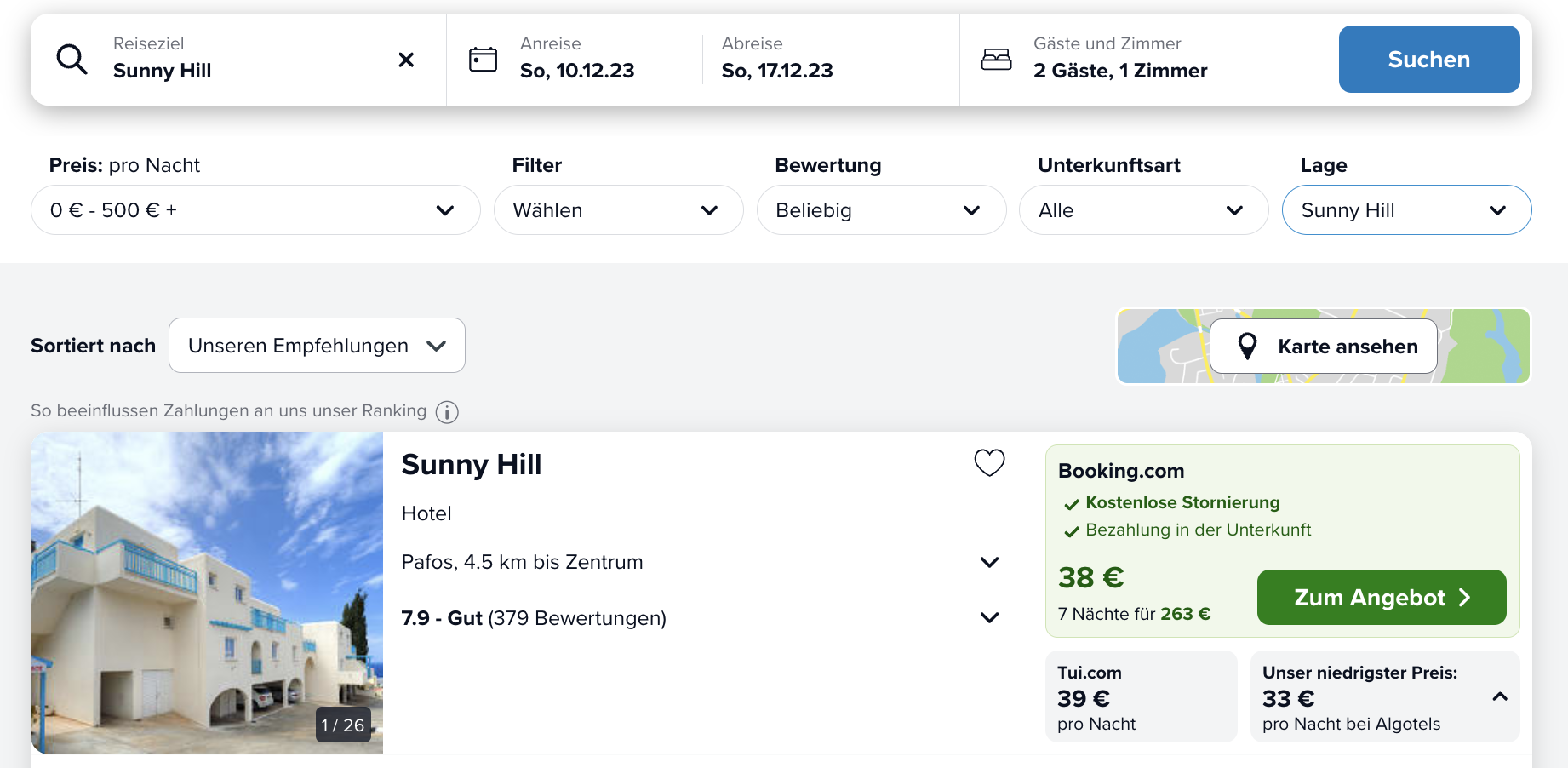Expand location details next to Pafos
This screenshot has height=768, width=1568.
point(989,562)
